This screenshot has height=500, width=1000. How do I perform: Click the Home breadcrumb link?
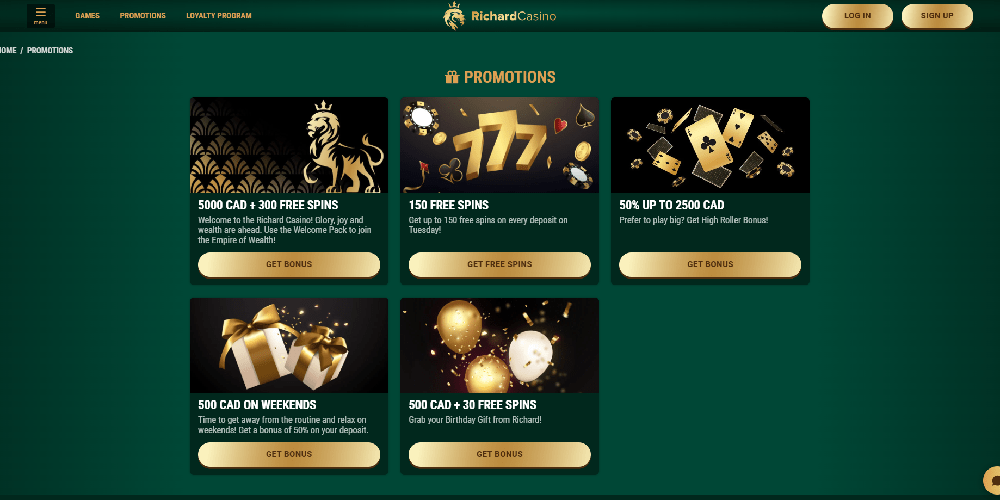[x=8, y=50]
